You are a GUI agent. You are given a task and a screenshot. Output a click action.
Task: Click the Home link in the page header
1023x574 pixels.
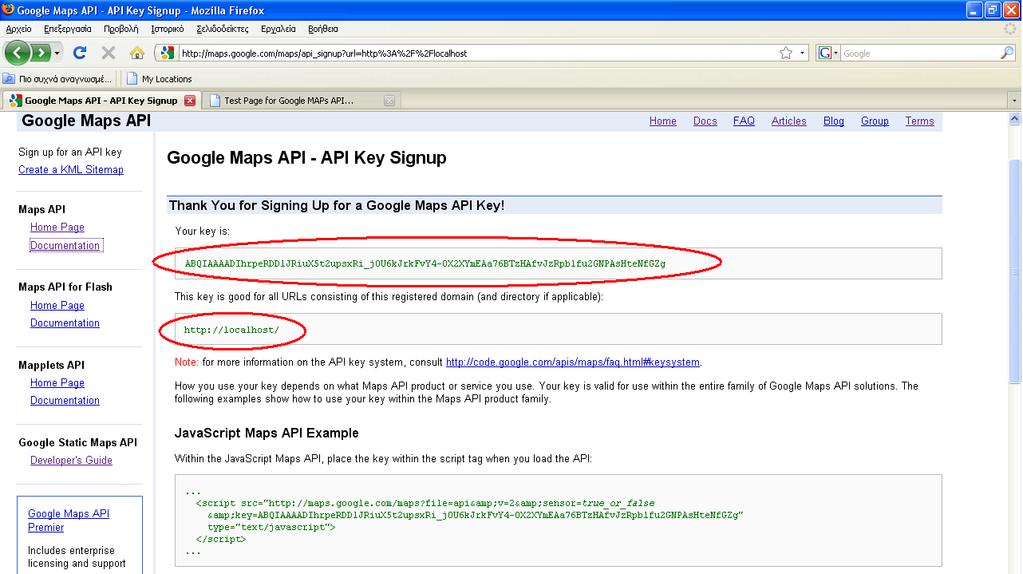pyautogui.click(x=662, y=121)
